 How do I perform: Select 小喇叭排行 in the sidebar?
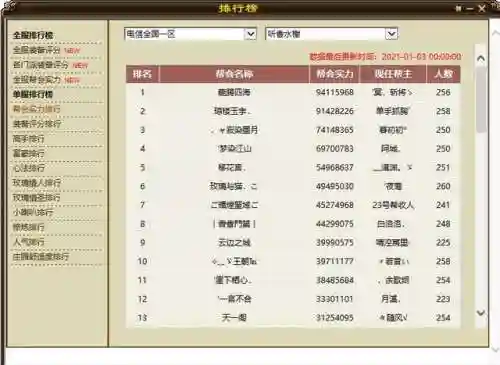[x=33, y=212]
